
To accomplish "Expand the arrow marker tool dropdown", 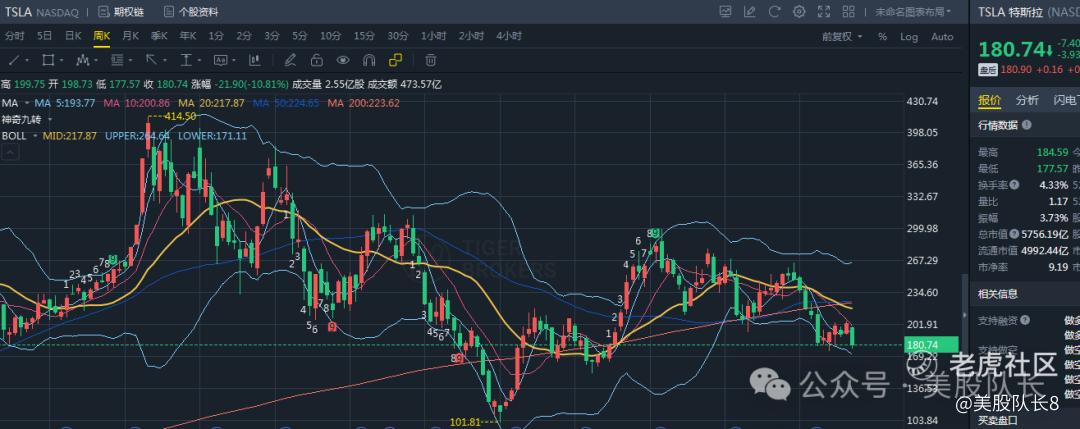I will click(x=165, y=61).
